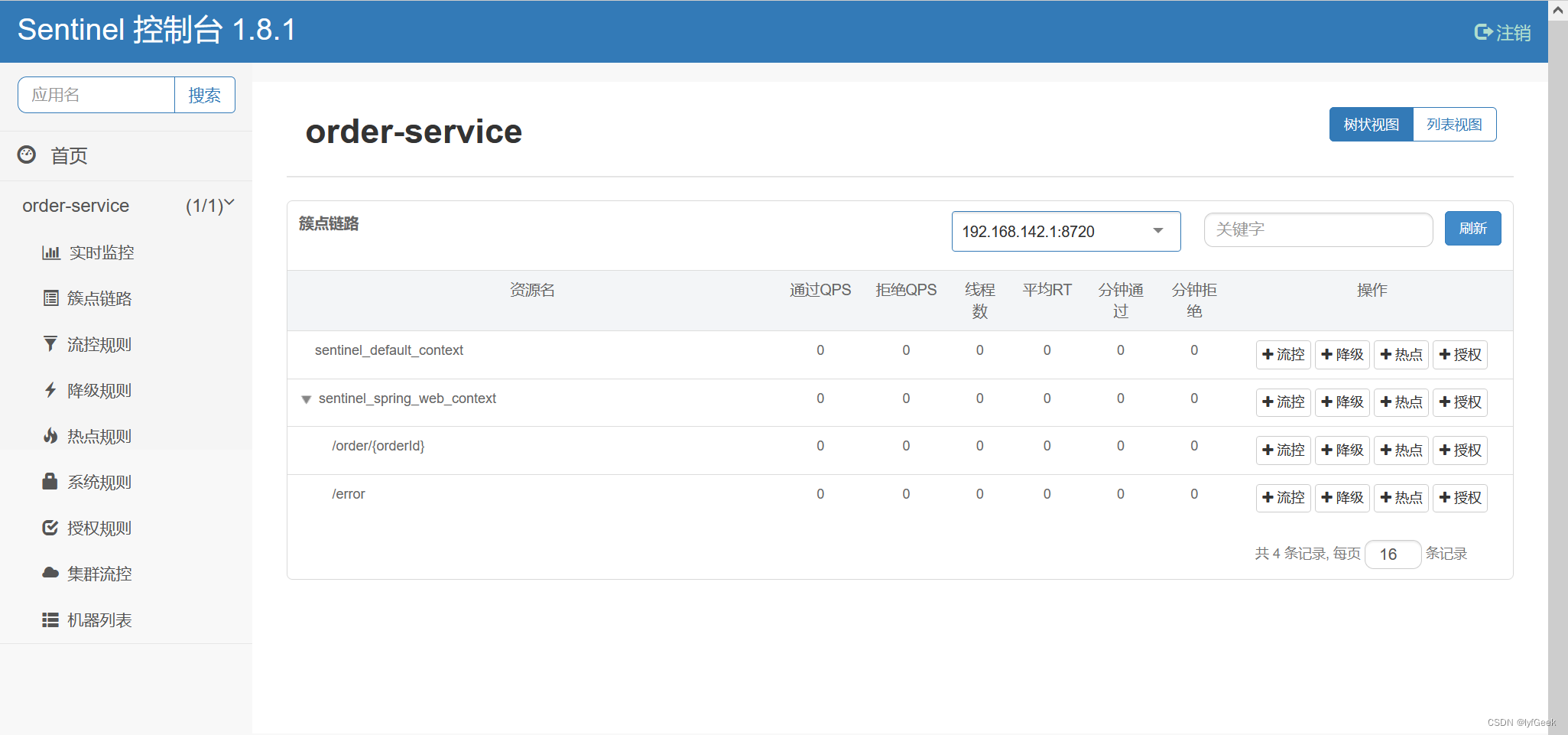Viewport: 1568px width, 735px height.
Task: Click the 刷新 refresh button
Action: (x=1472, y=228)
